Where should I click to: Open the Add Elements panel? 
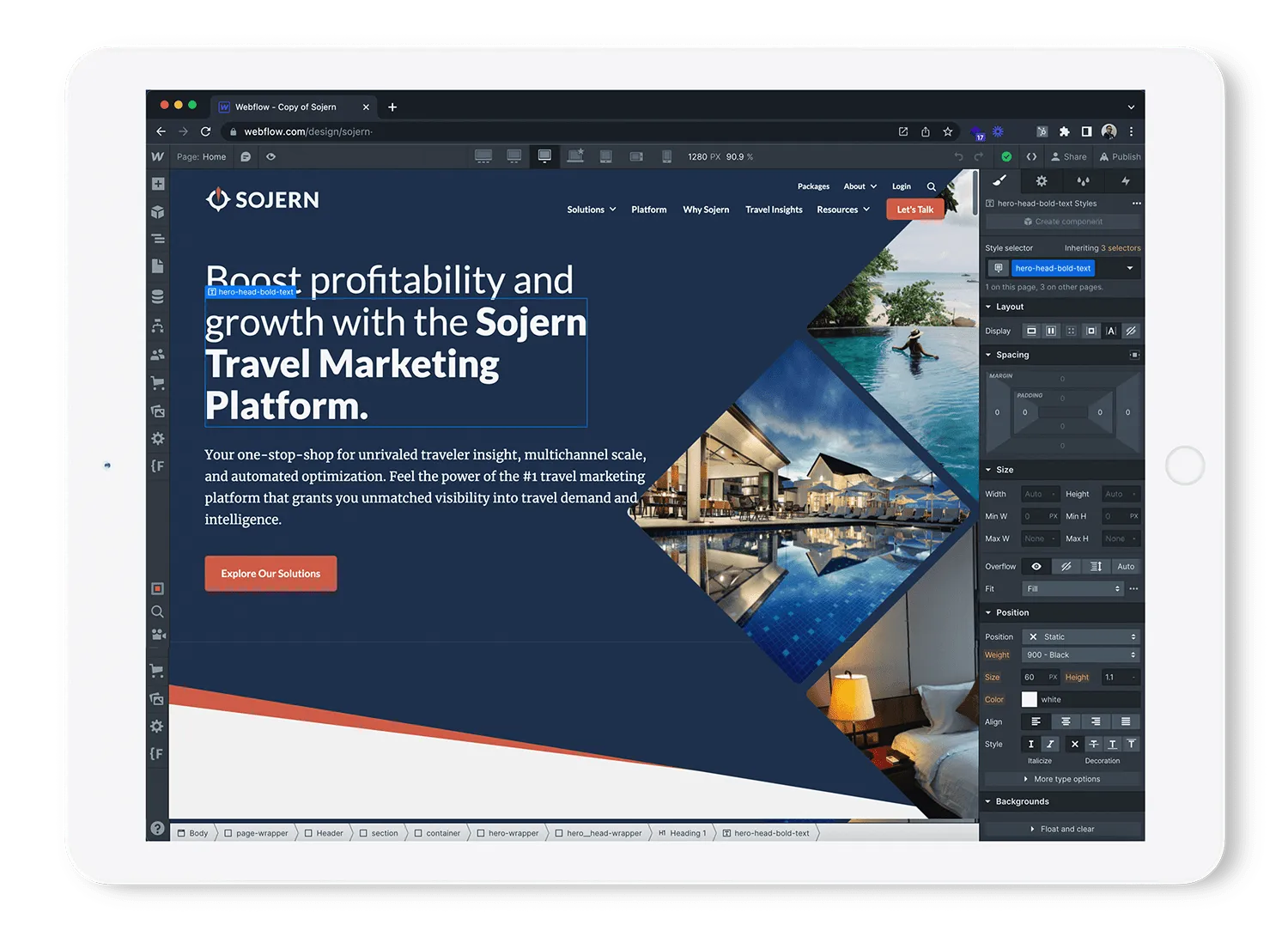pos(158,184)
